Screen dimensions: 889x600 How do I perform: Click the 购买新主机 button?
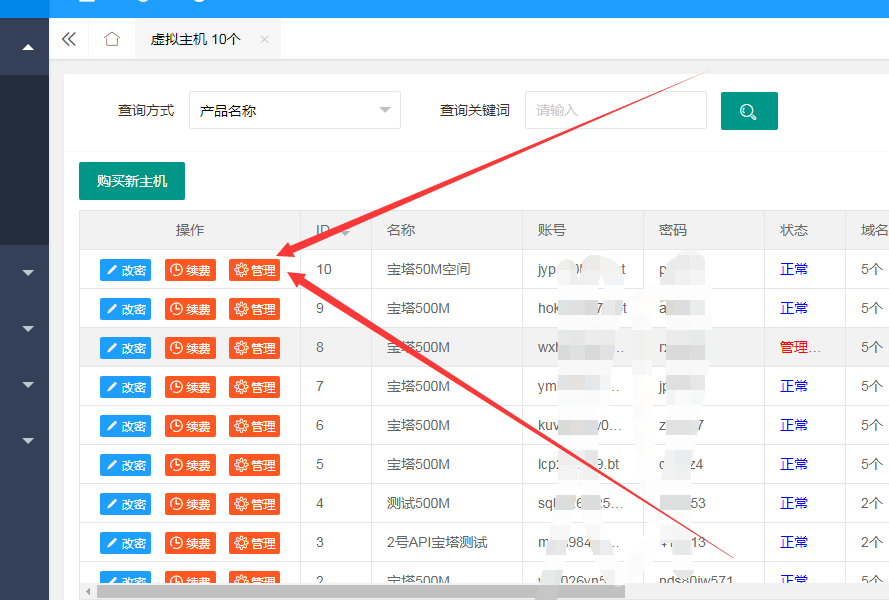pyautogui.click(x=131, y=181)
